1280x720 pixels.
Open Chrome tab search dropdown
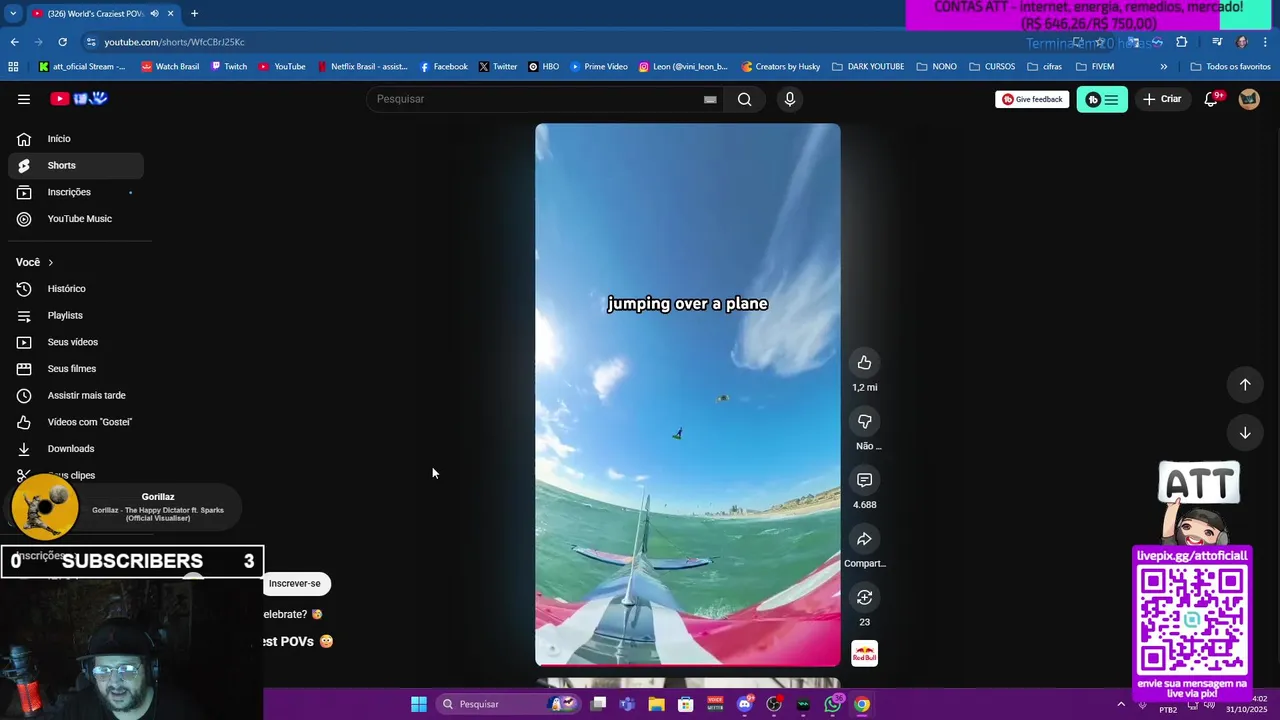coord(12,13)
